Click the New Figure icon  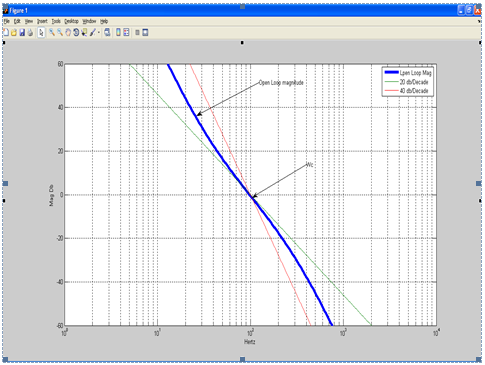(x=6, y=32)
